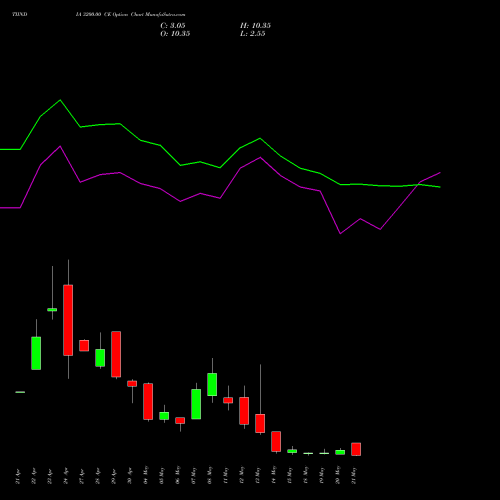500x500 pixels.
Task: Click the high value H: 10.35
Action: tap(255, 26)
